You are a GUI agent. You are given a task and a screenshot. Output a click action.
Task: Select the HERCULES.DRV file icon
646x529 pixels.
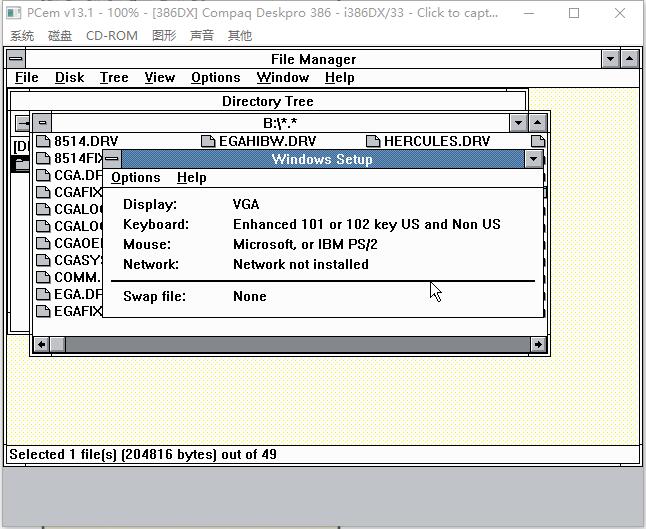pyautogui.click(x=373, y=141)
